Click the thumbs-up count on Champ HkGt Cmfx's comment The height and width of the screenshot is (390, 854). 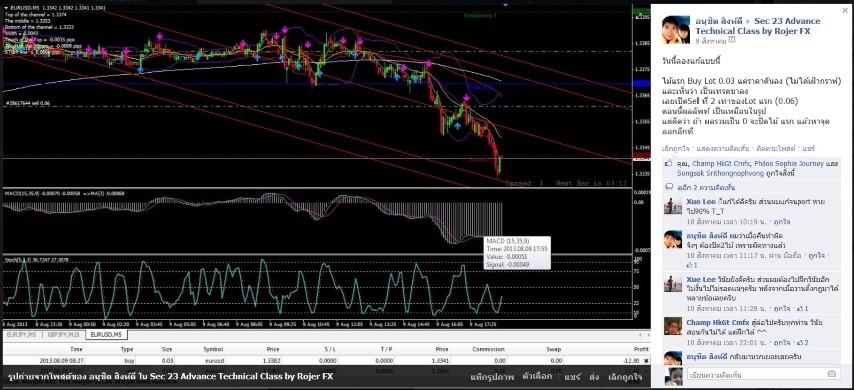(803, 343)
